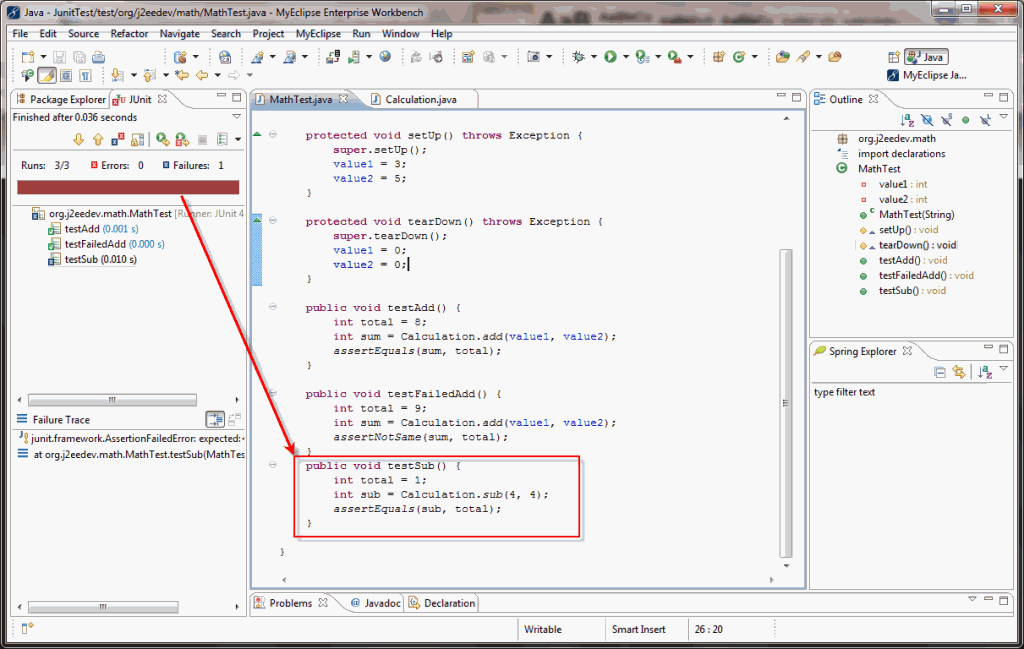This screenshot has width=1024, height=649.
Task: Click the Debug bug icon
Action: 578,57
